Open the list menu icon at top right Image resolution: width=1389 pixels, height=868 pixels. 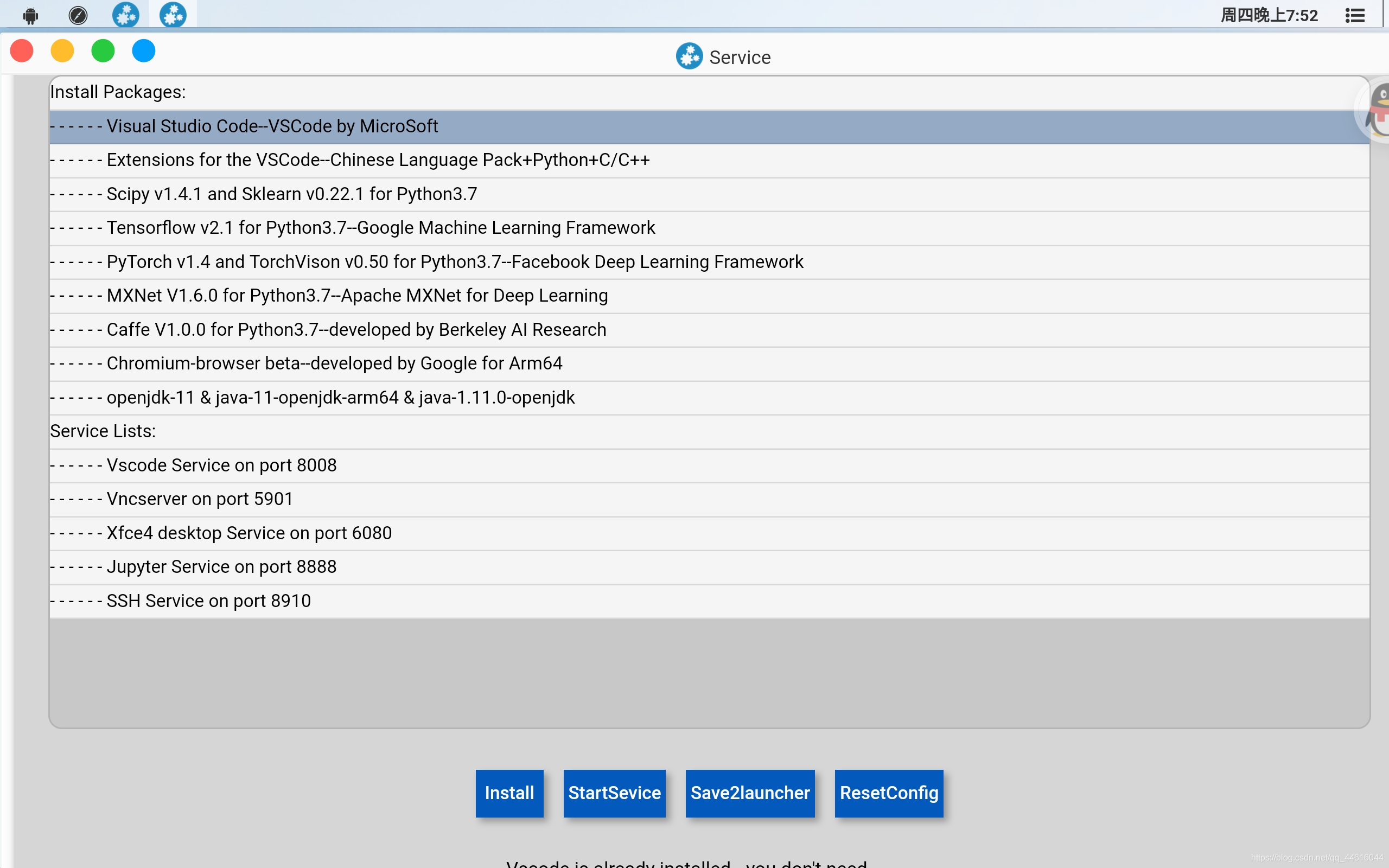click(1355, 16)
